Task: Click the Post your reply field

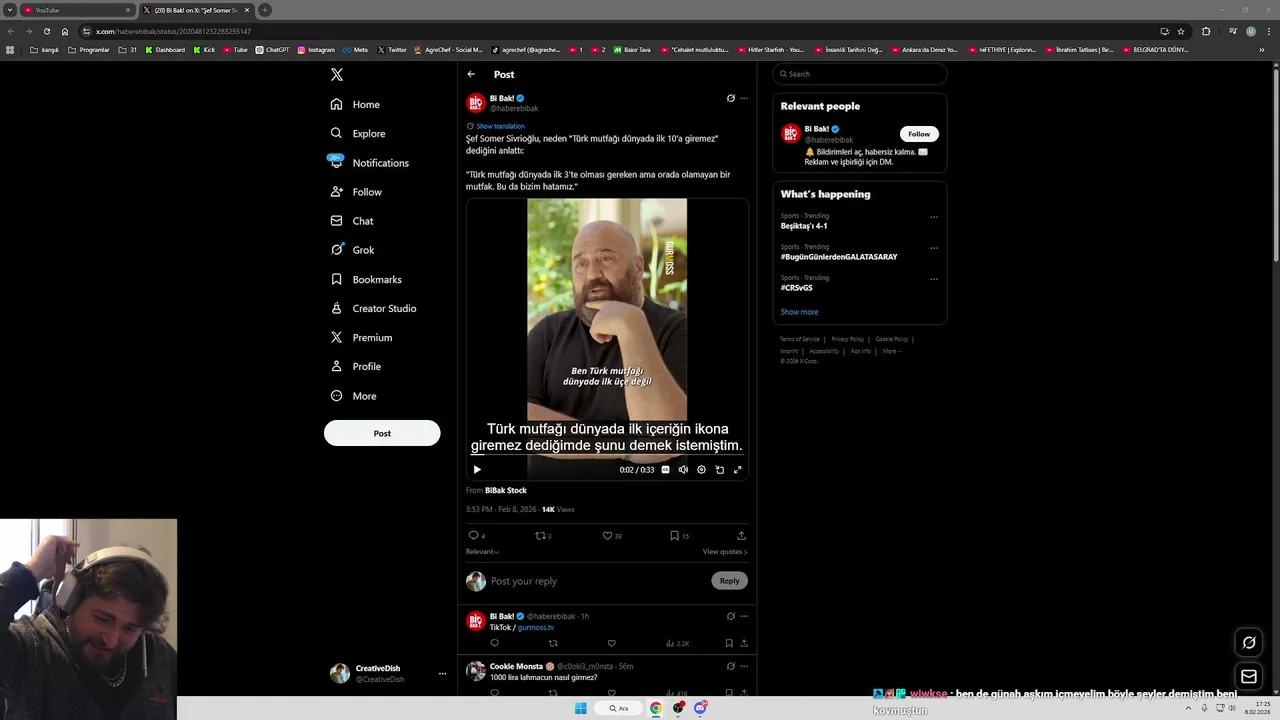Action: click(x=598, y=581)
